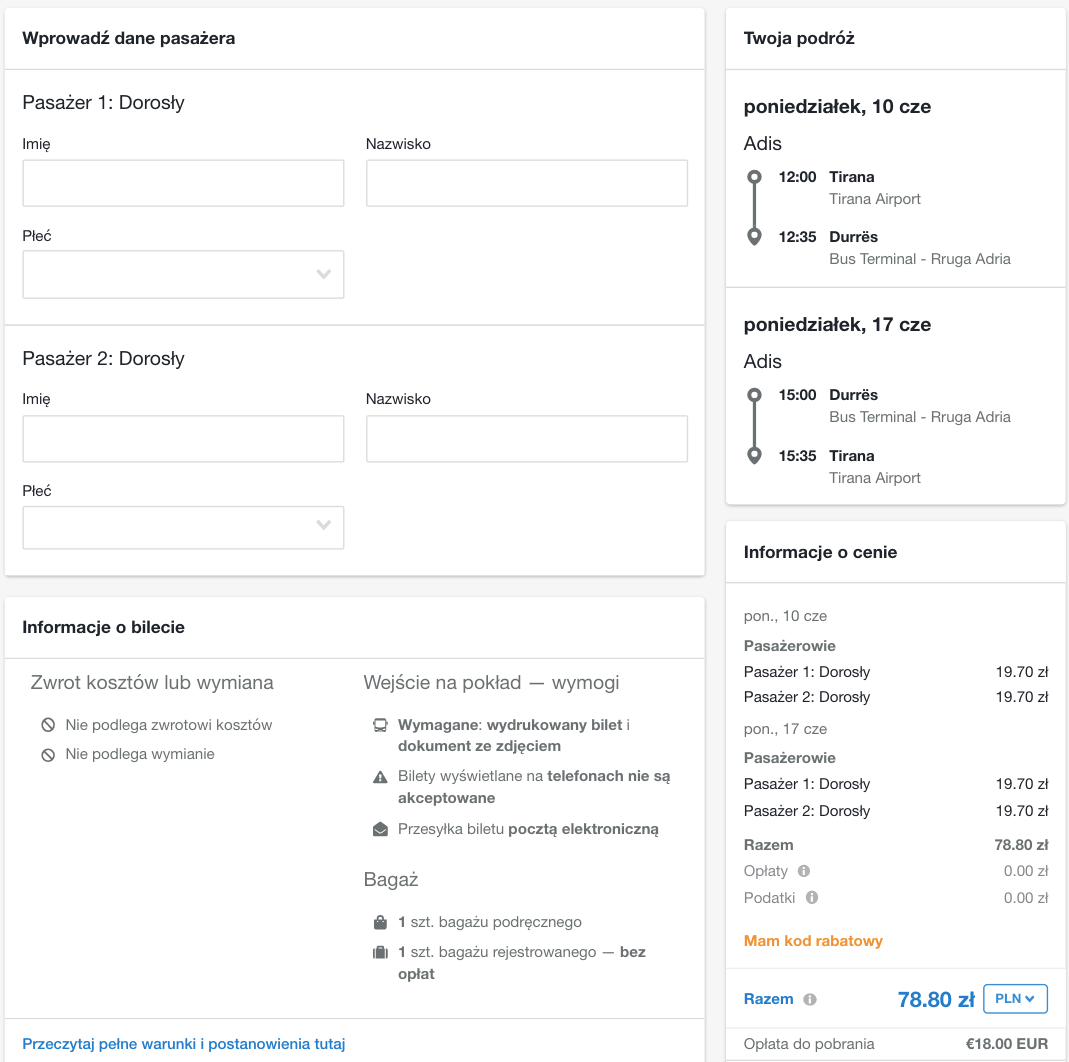Screen dimensions: 1069x1062
Task: Click Informacje o bilecie heading
Action: [104, 627]
